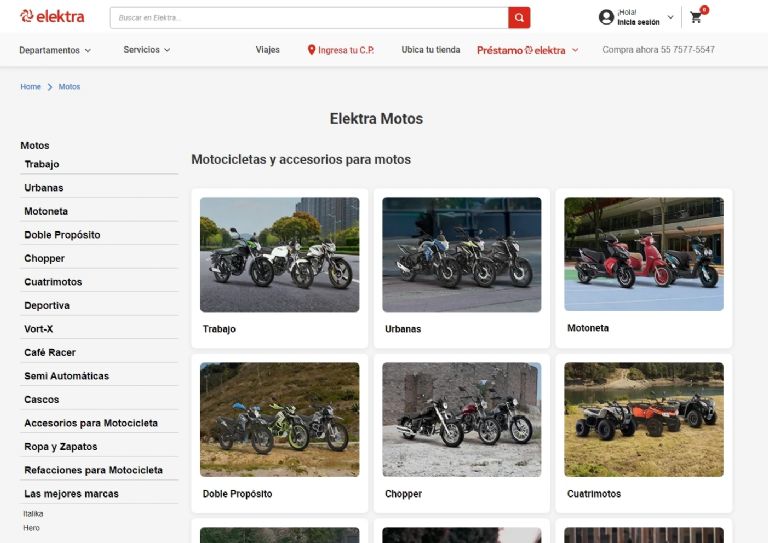Expand the Inicia sesión account chevron
768x543 pixels.
click(670, 17)
